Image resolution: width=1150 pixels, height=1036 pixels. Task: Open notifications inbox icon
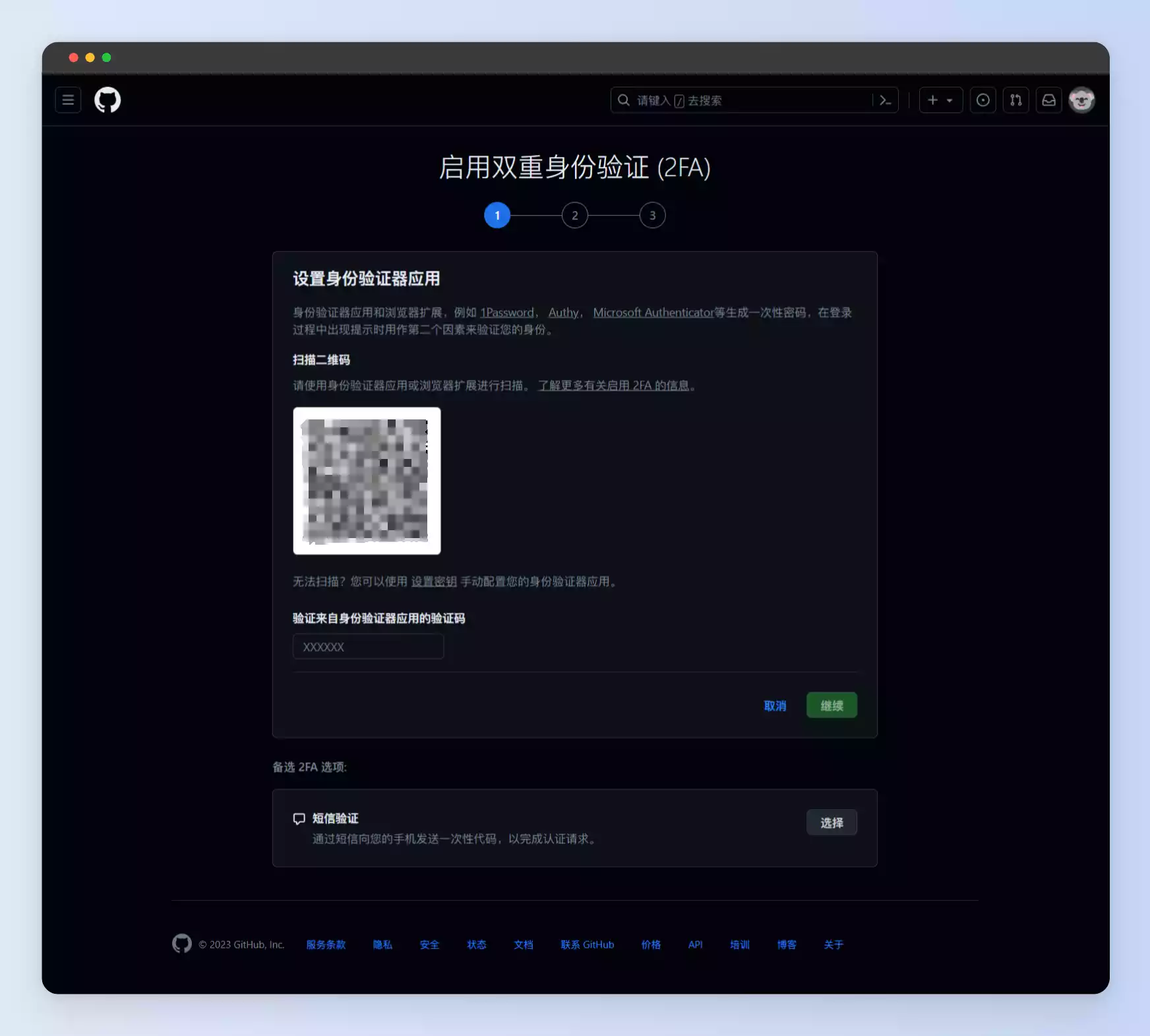(x=1049, y=100)
